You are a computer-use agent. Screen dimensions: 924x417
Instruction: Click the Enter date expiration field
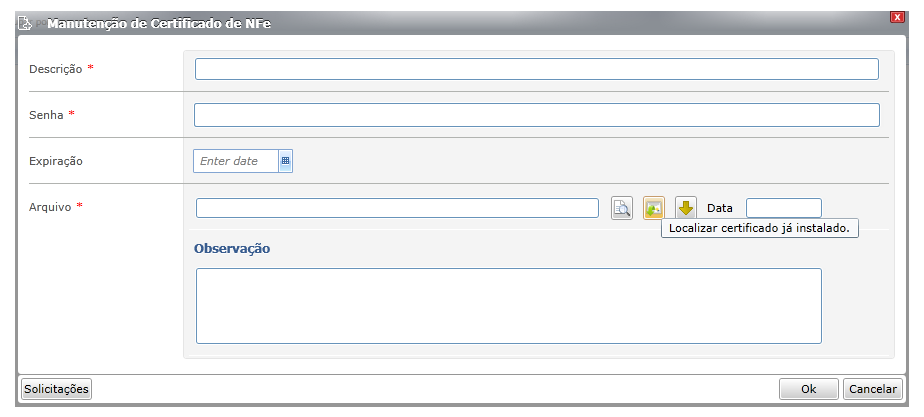pos(236,161)
